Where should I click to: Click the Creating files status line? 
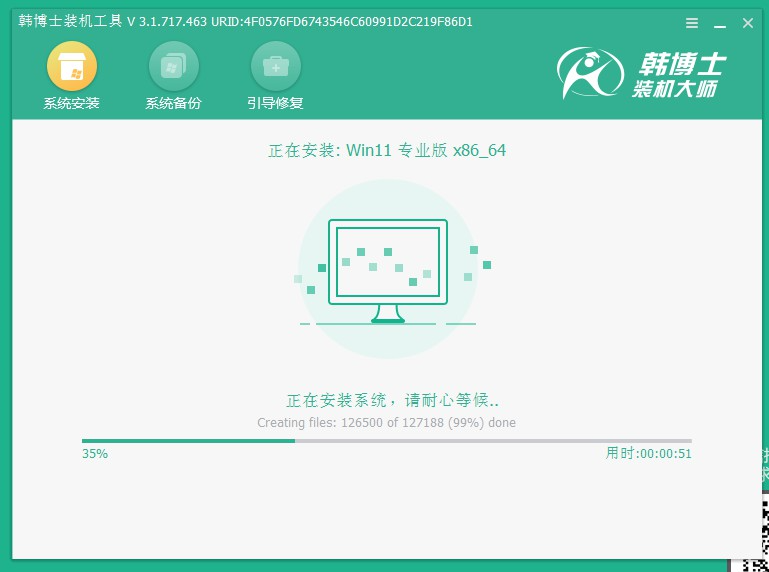point(386,423)
